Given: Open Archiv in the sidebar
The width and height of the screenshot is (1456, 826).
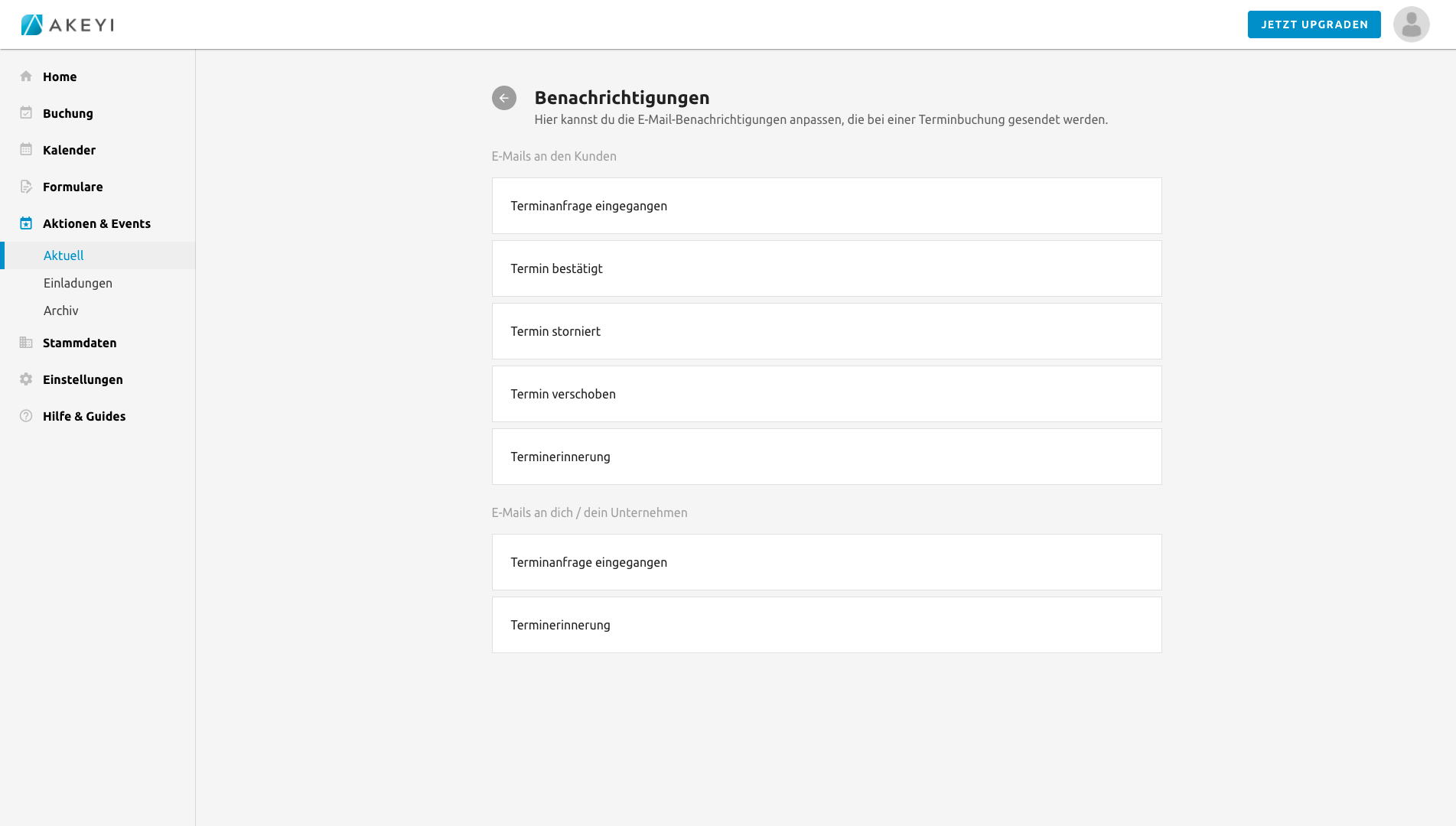Looking at the screenshot, I should click(x=61, y=311).
